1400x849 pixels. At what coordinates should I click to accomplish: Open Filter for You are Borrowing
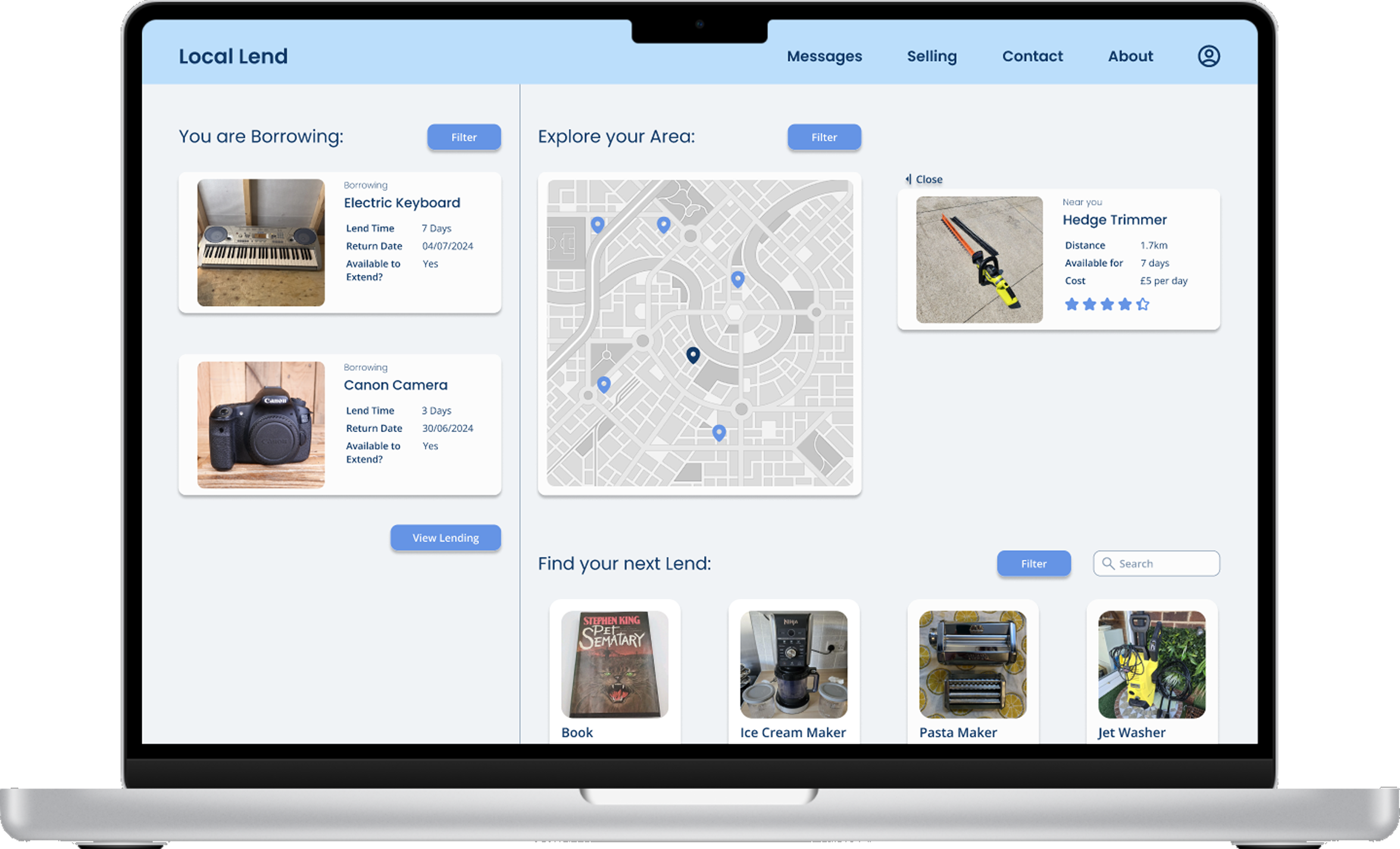point(464,137)
